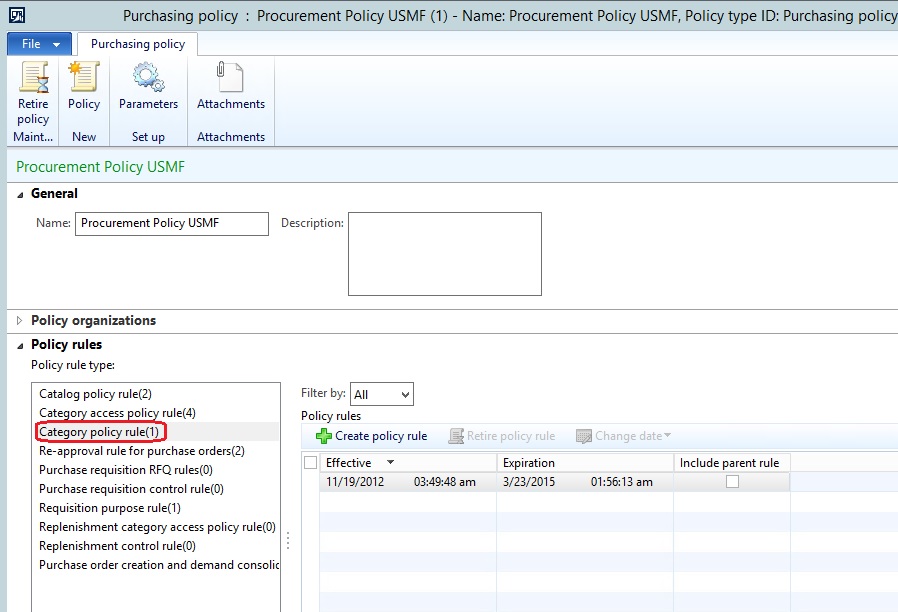This screenshot has width=898, height=612.
Task: Click inside the Description text box
Action: pyautogui.click(x=444, y=253)
